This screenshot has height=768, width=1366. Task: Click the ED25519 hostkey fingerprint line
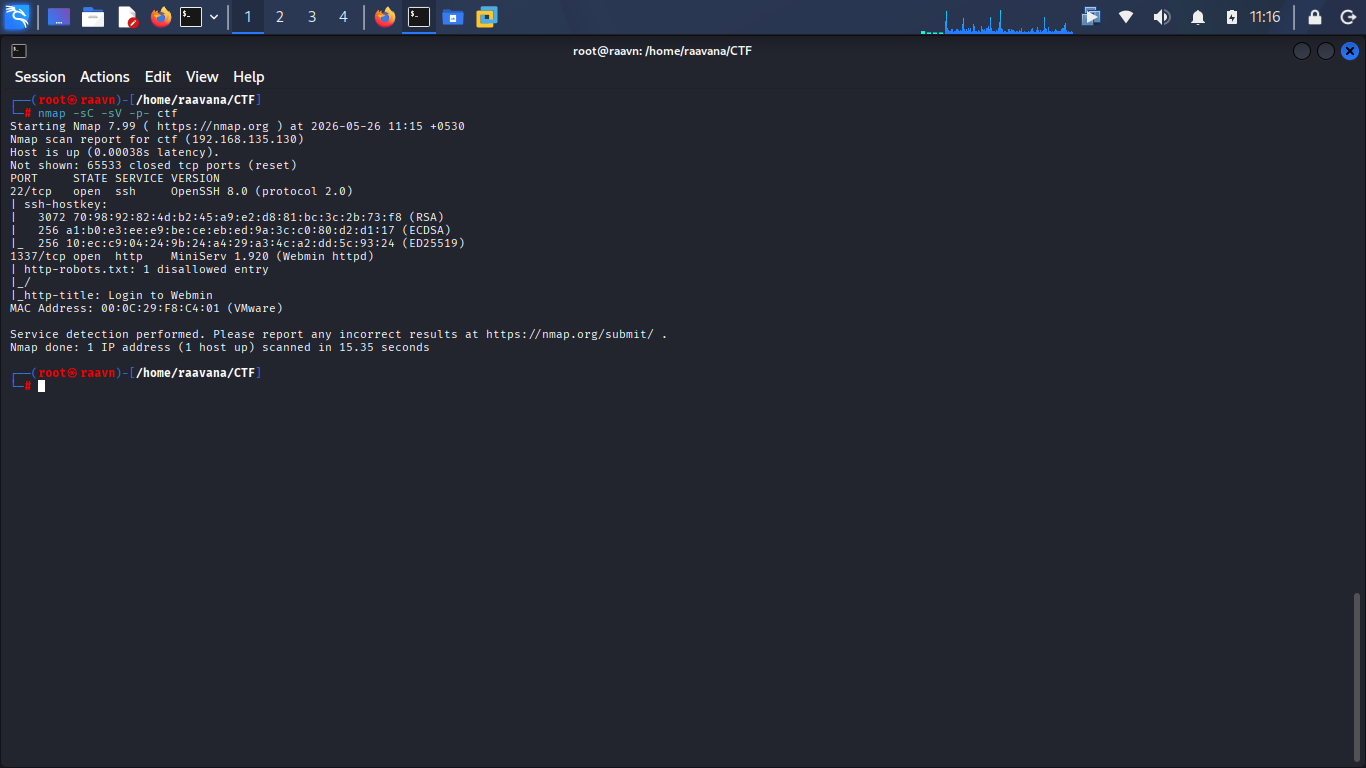coord(237,243)
